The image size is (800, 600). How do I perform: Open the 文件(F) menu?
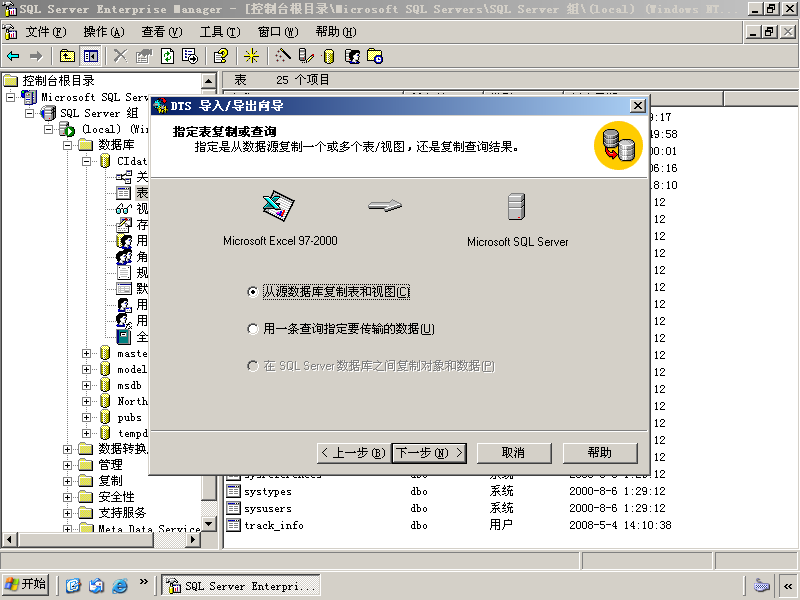click(46, 32)
